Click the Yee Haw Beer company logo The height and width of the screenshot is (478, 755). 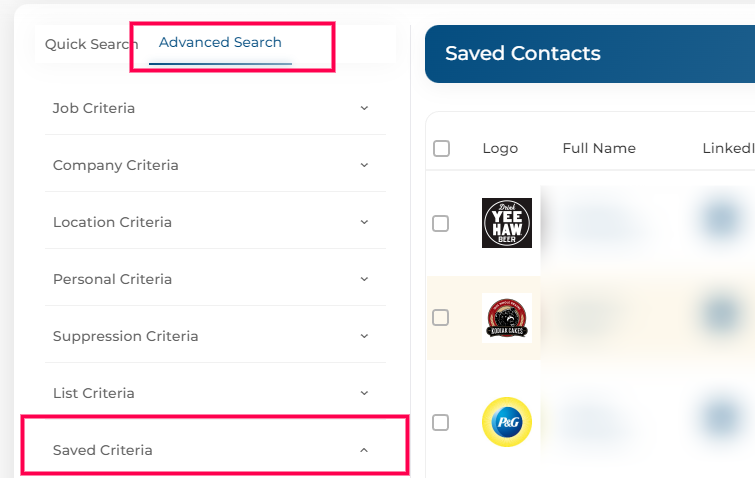tap(507, 223)
